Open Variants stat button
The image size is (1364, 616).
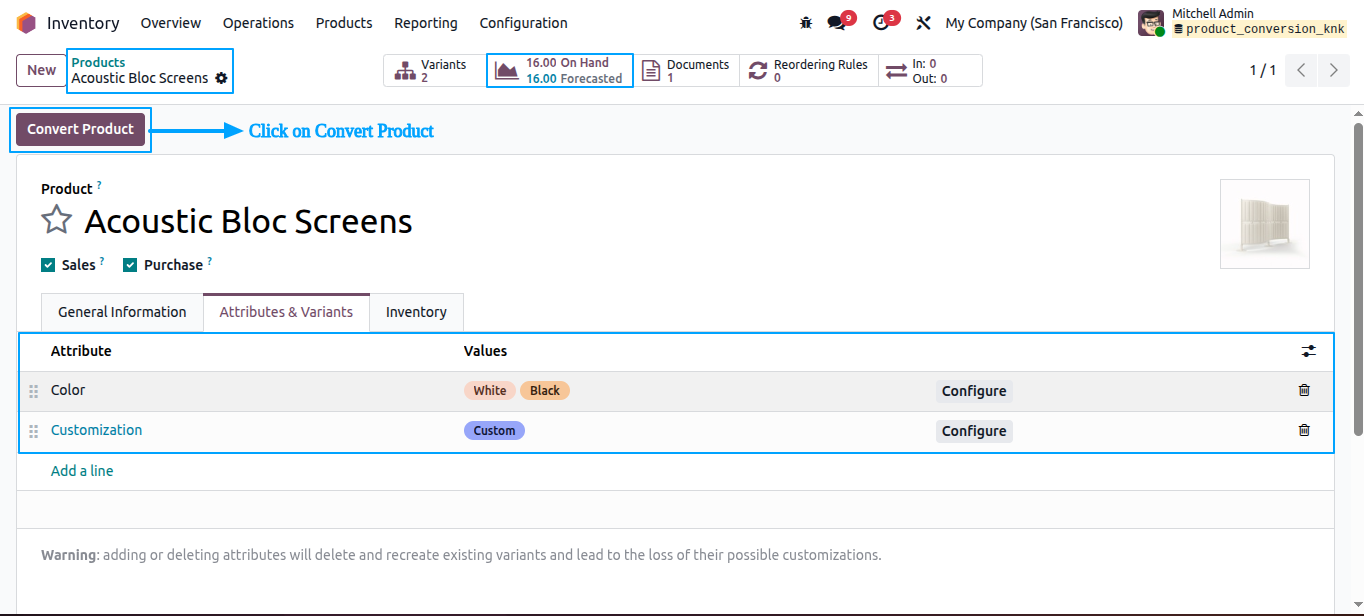434,71
